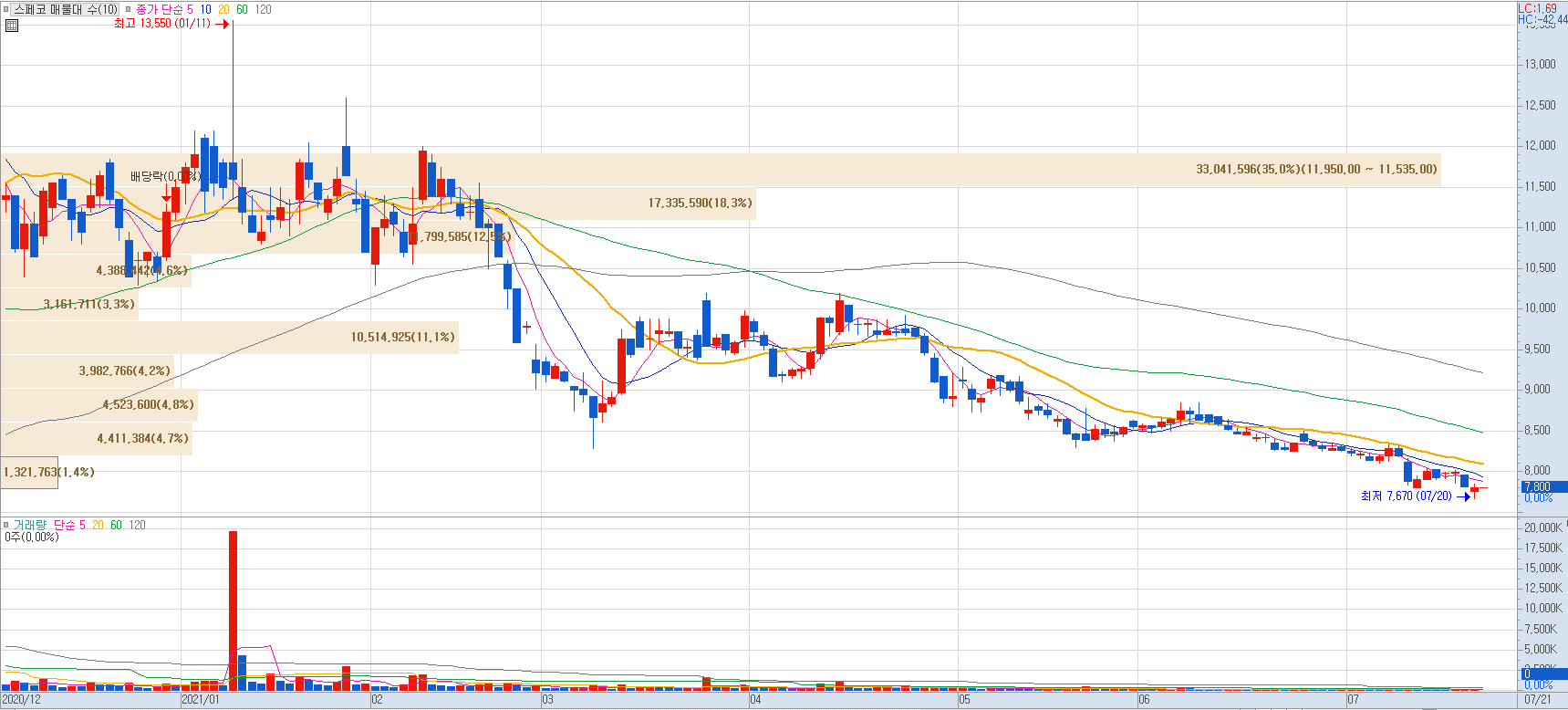Click the 10,000 price axis label
1568x710 pixels.
1541,308
